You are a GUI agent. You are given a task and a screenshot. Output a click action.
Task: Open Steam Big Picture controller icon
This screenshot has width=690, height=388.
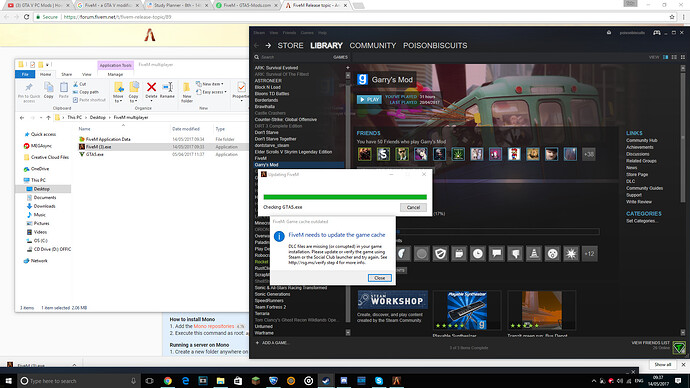[657, 33]
